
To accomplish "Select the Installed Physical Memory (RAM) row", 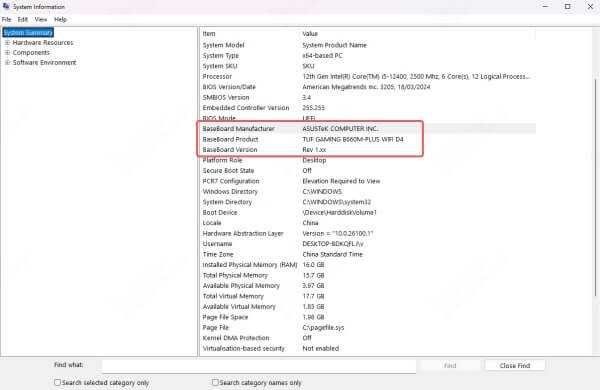I will coord(368,265).
